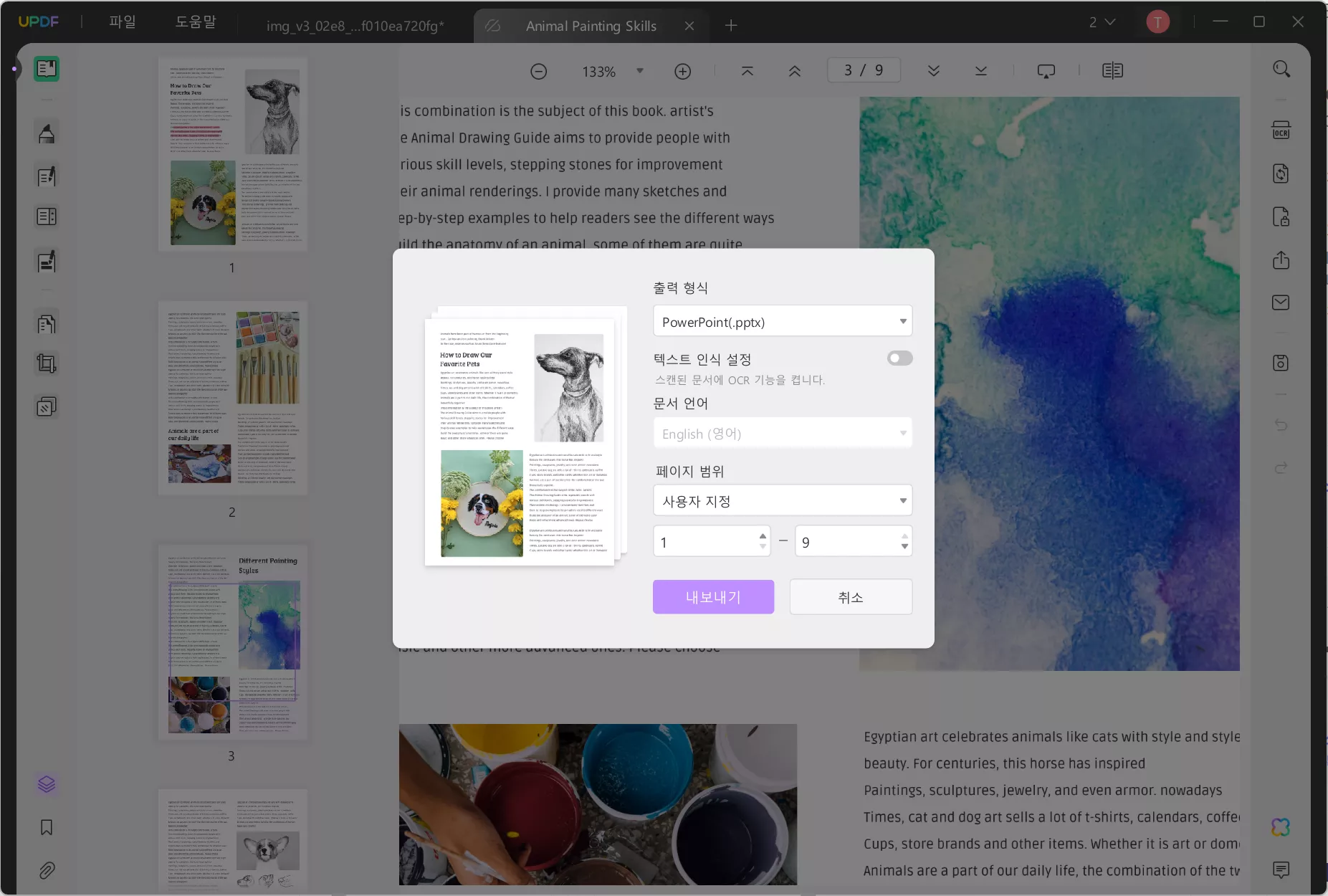Open the 도움말 menu

point(196,22)
